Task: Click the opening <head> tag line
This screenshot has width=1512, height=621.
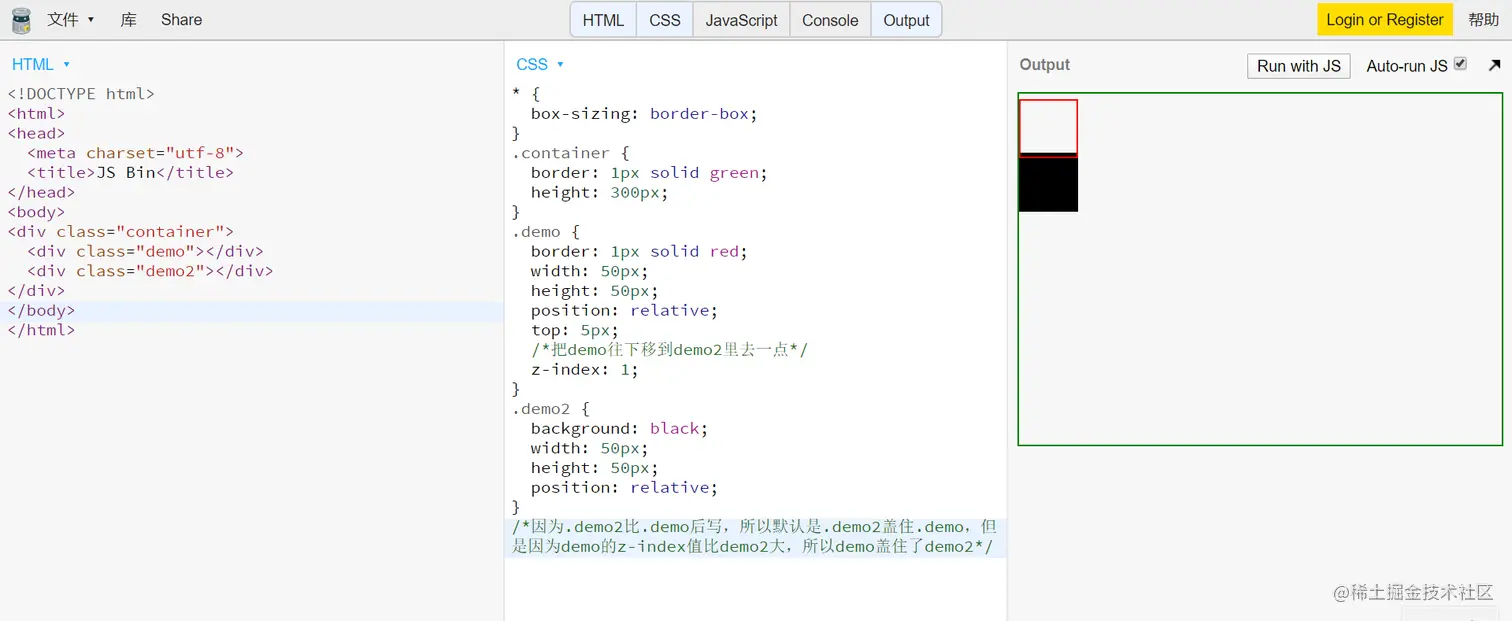Action: [36, 133]
